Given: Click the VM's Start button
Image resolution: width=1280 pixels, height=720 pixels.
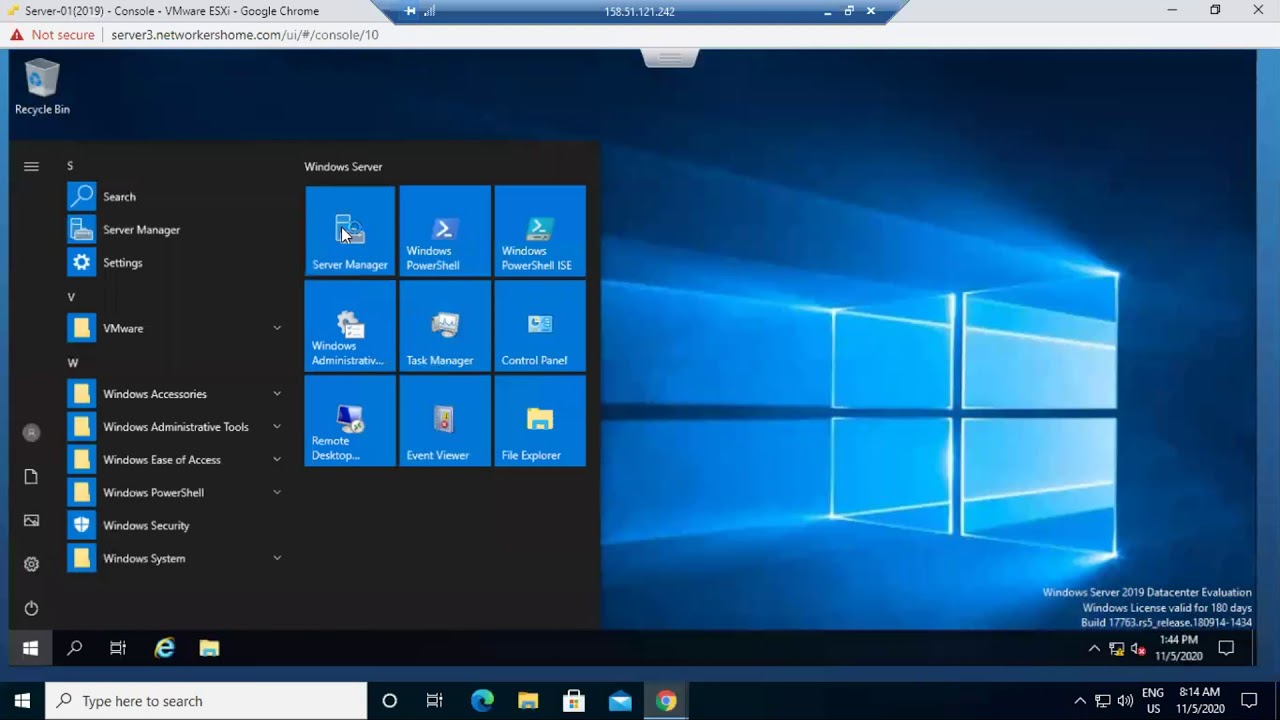Looking at the screenshot, I should [30, 649].
